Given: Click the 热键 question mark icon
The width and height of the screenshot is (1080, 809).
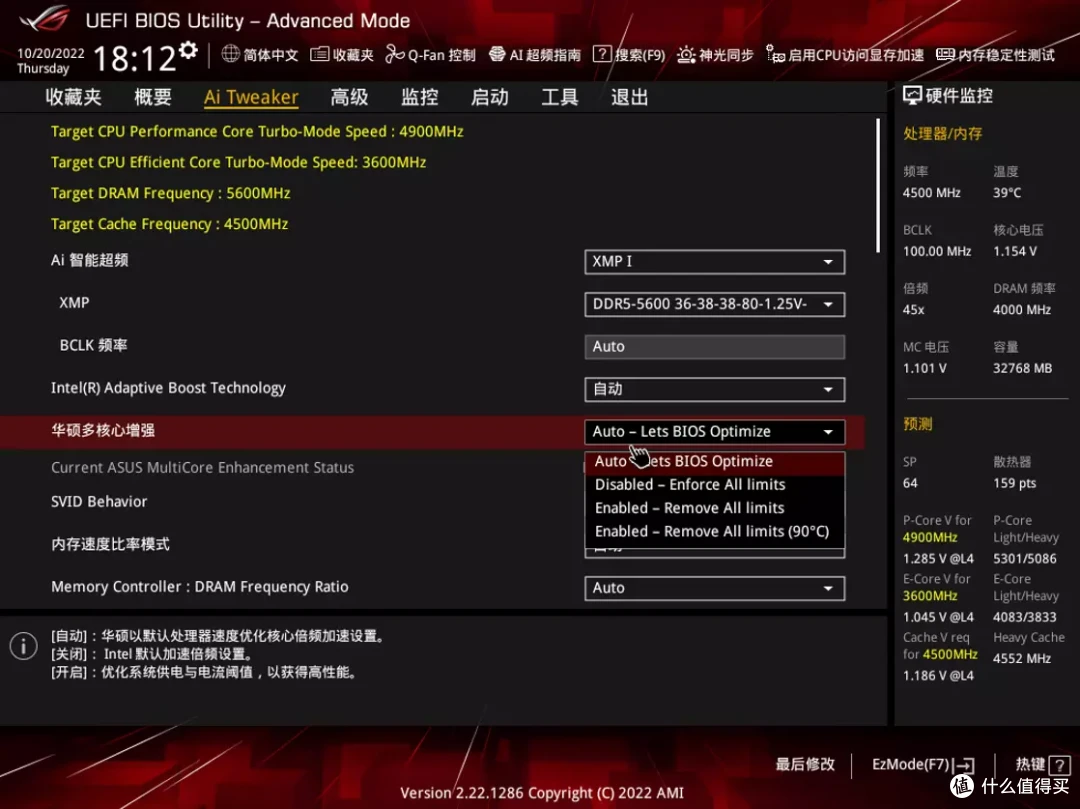Looking at the screenshot, I should pos(1060,765).
